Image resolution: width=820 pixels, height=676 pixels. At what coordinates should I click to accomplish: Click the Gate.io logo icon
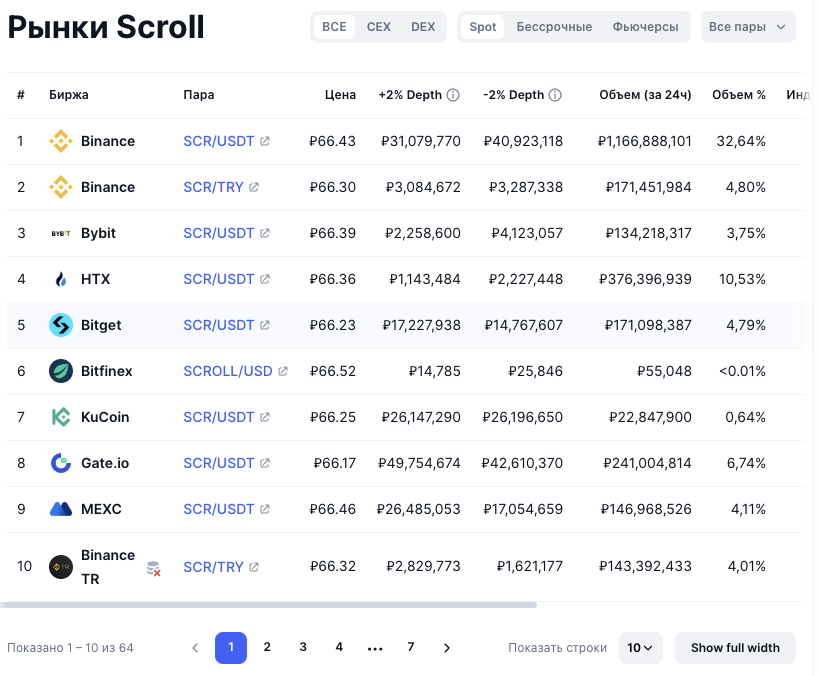click(61, 463)
